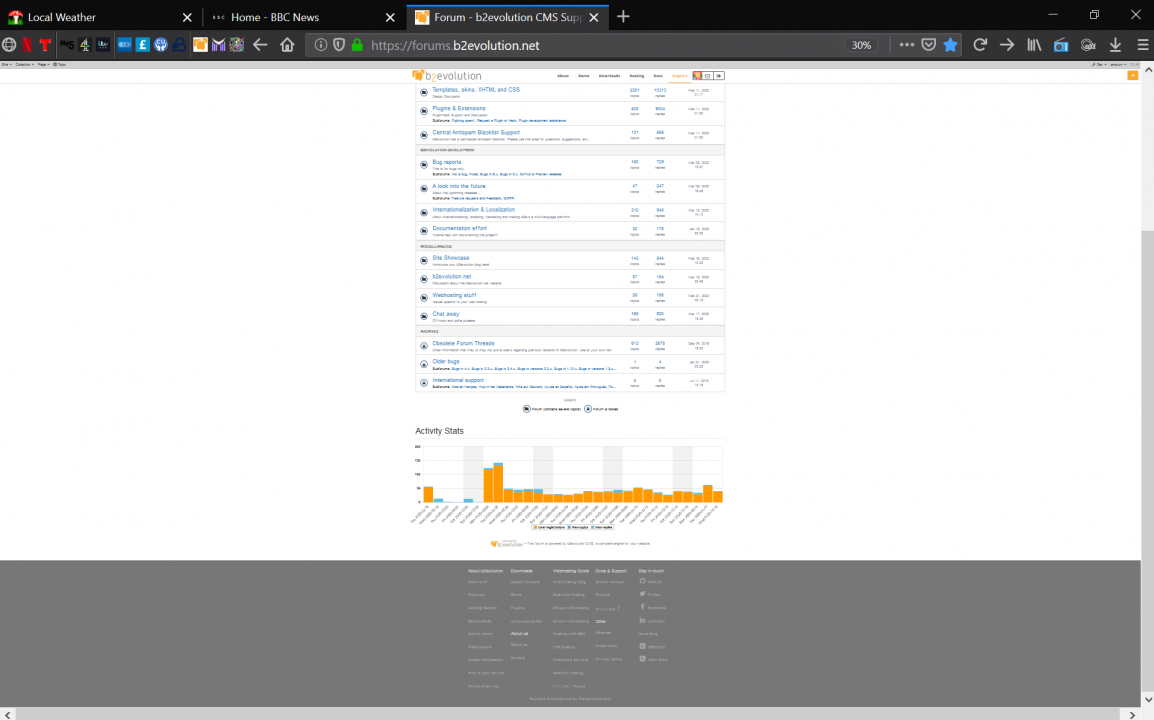The image size is (1154, 720).
Task: Click the purple M bookmark icon
Action: [x=219, y=45]
